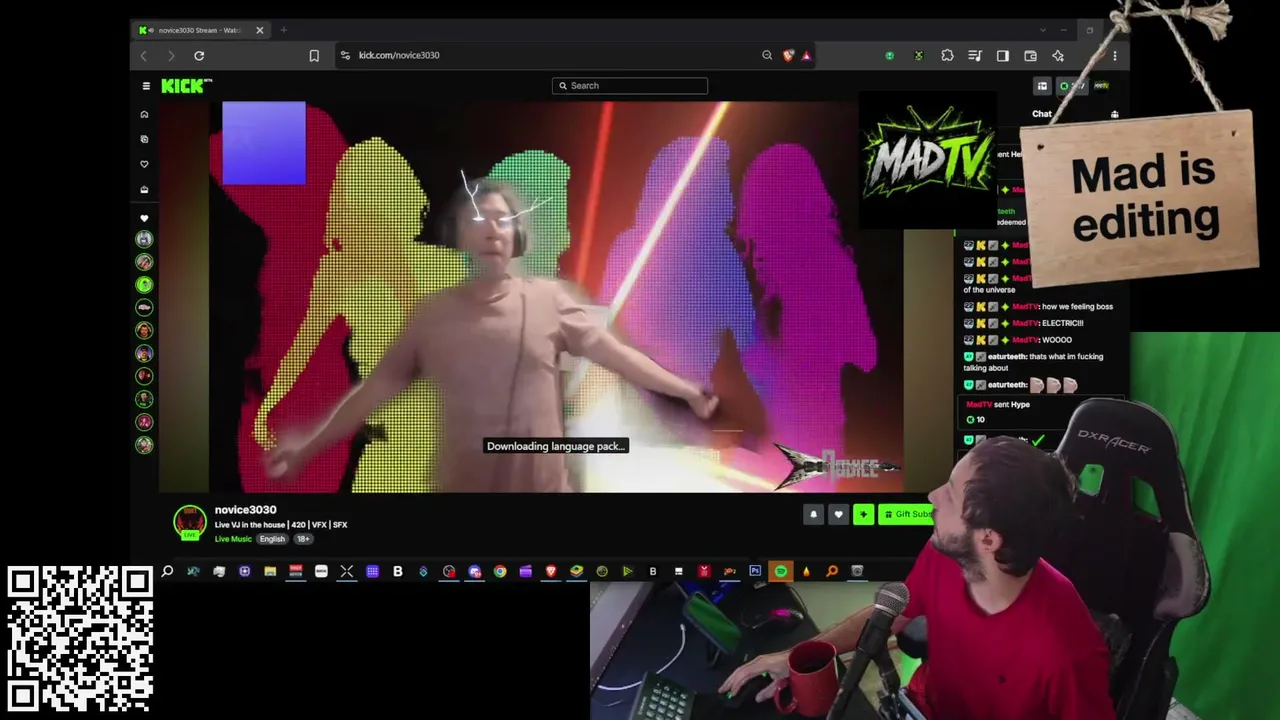Toggle the theatre layout icon above chat
Viewport: 1280px width, 720px height.
click(1042, 86)
